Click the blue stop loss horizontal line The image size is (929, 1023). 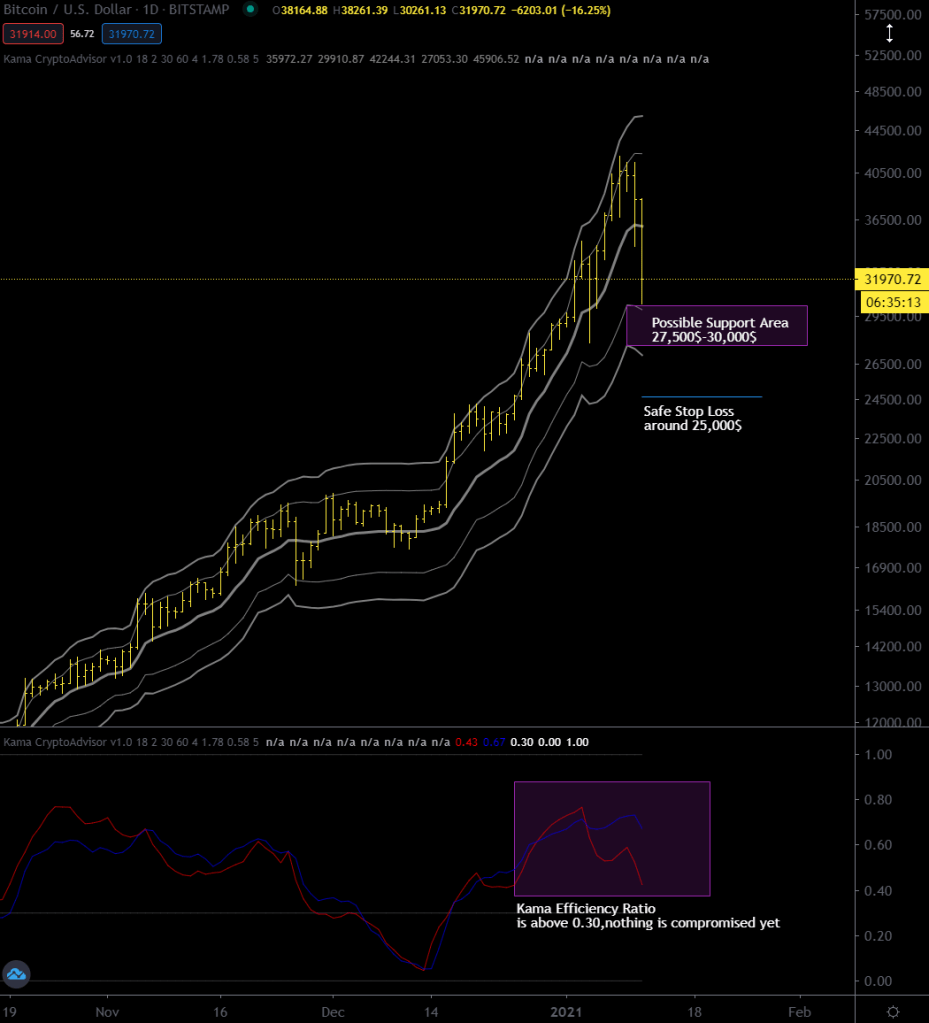701,397
